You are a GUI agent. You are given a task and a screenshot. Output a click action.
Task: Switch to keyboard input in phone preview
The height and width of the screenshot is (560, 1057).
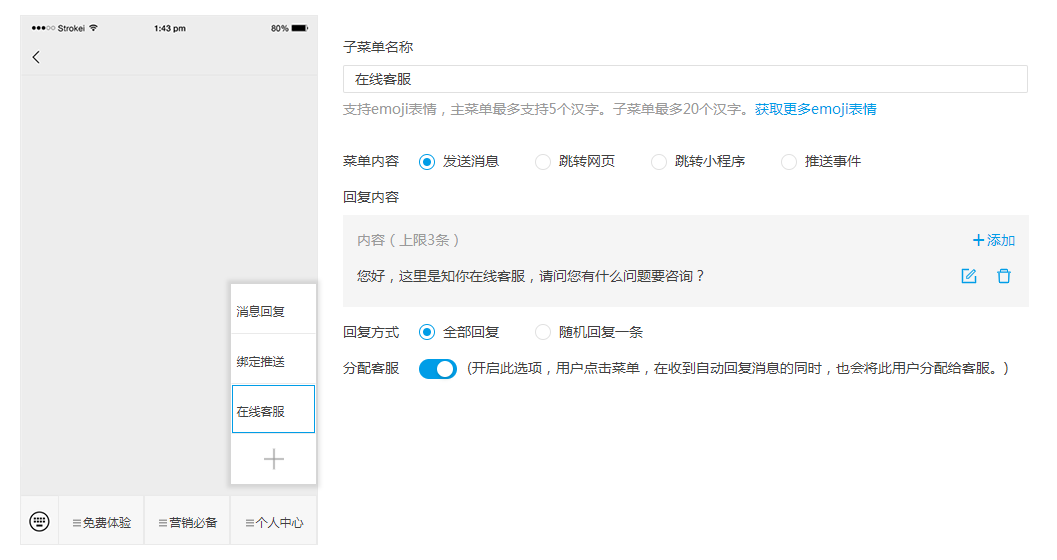point(40,521)
